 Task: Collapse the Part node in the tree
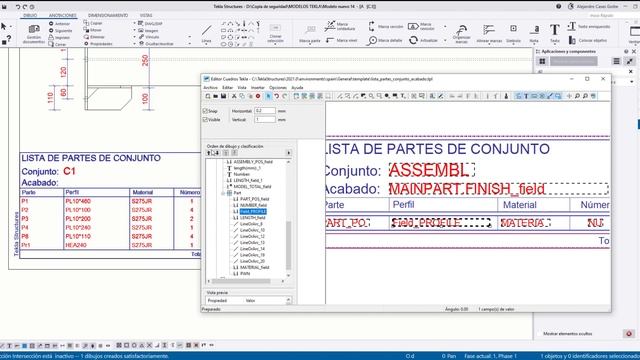223,193
